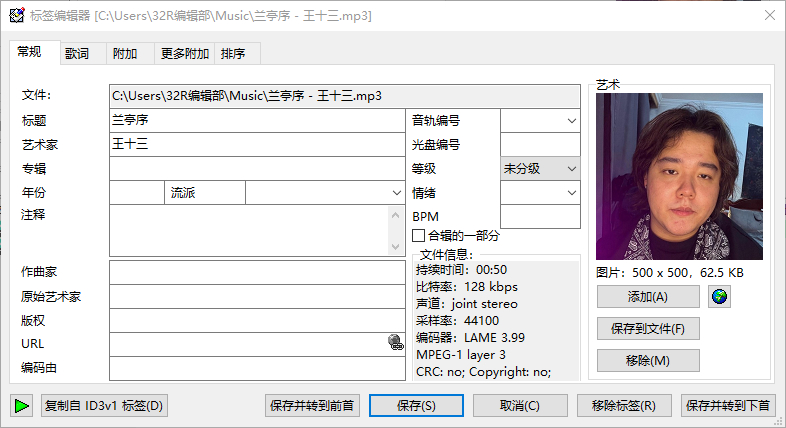Open the 更多附加 tab

point(185,54)
